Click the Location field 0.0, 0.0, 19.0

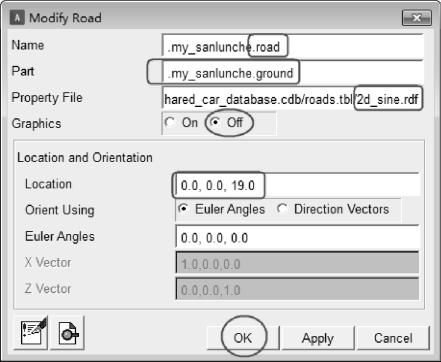tap(297, 185)
